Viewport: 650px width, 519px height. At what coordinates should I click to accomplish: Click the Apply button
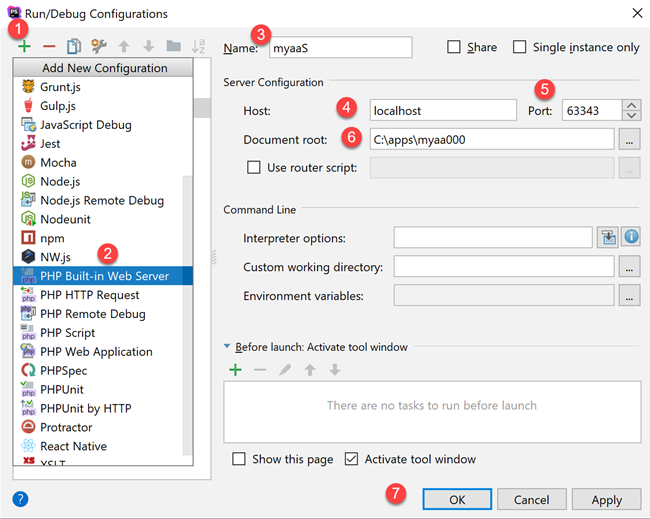pyautogui.click(x=606, y=499)
